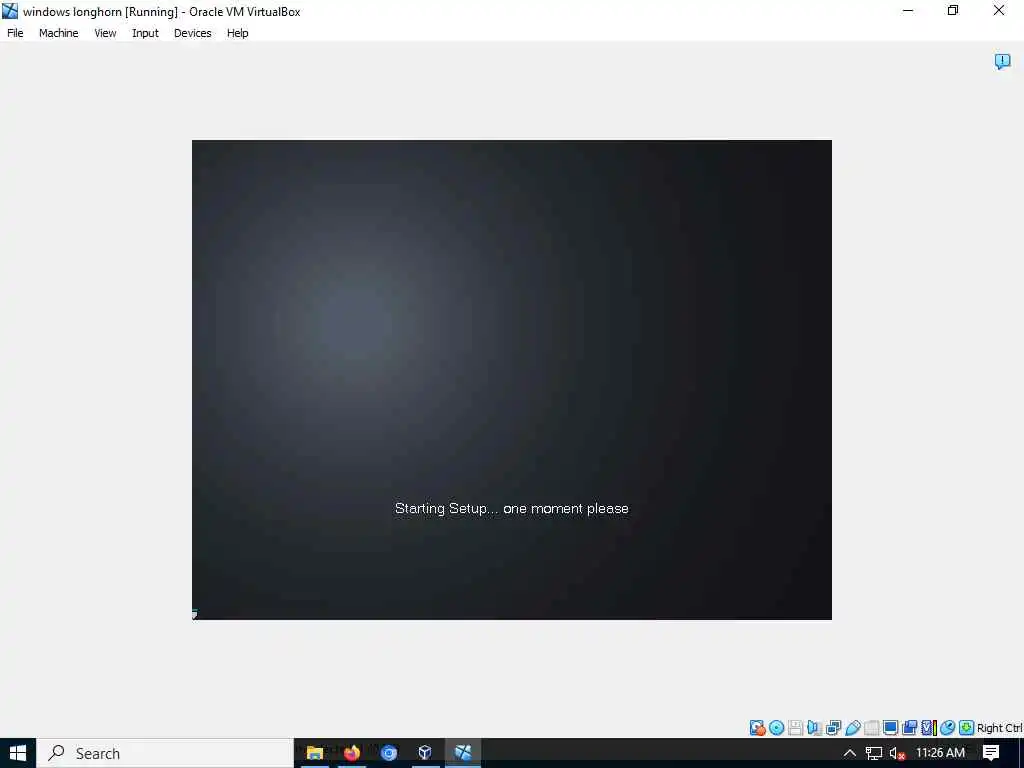Open the VirtualBox notification center icon
The height and width of the screenshot is (768, 1024).
pos(1002,61)
